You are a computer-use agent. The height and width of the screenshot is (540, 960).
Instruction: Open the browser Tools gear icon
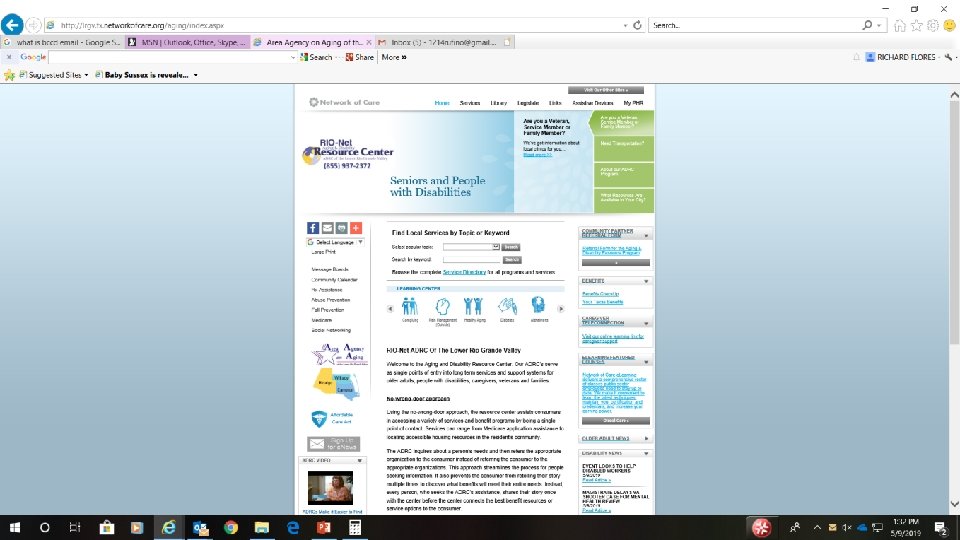pos(933,25)
